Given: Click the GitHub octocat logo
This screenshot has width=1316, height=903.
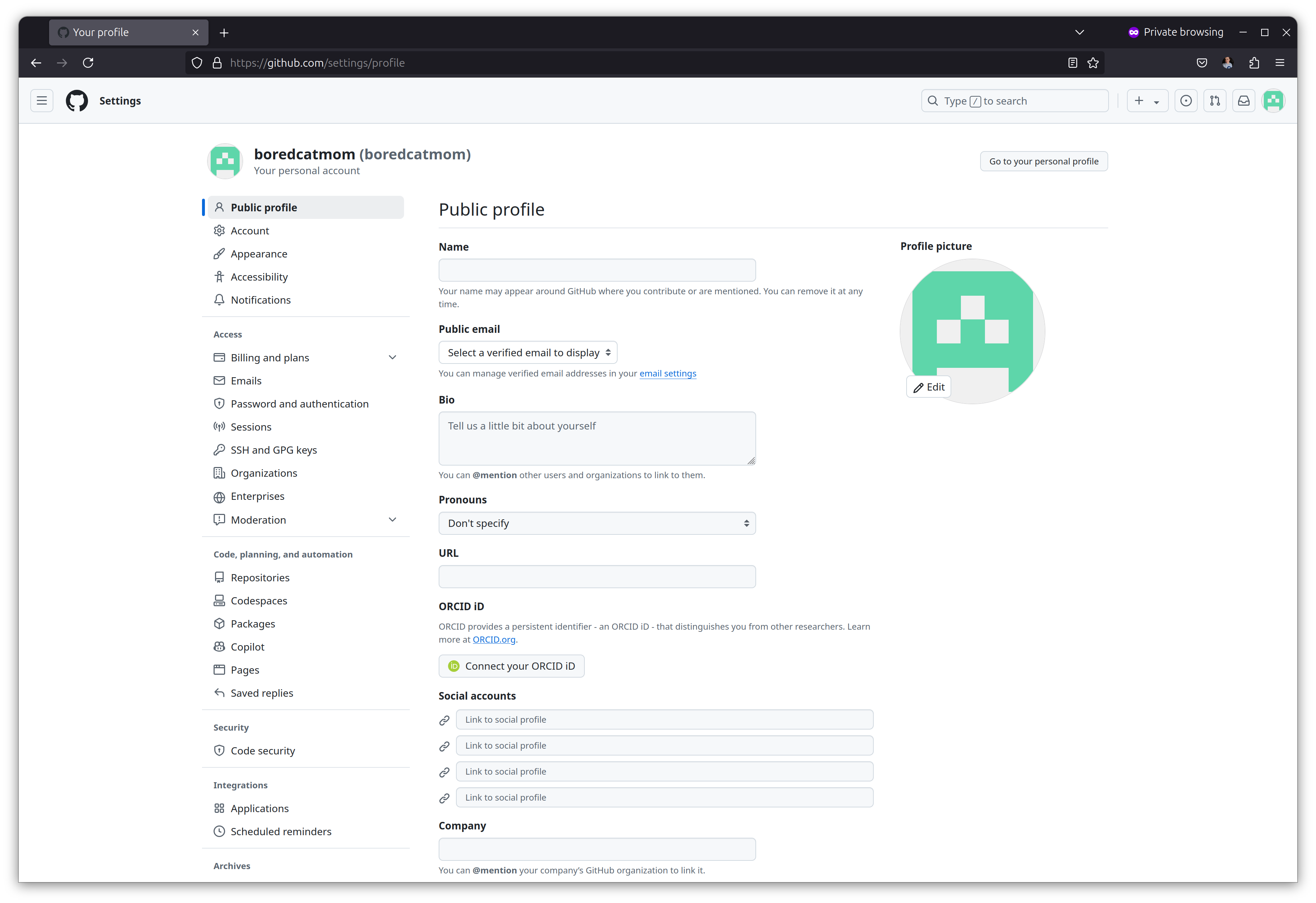Looking at the screenshot, I should (76, 101).
